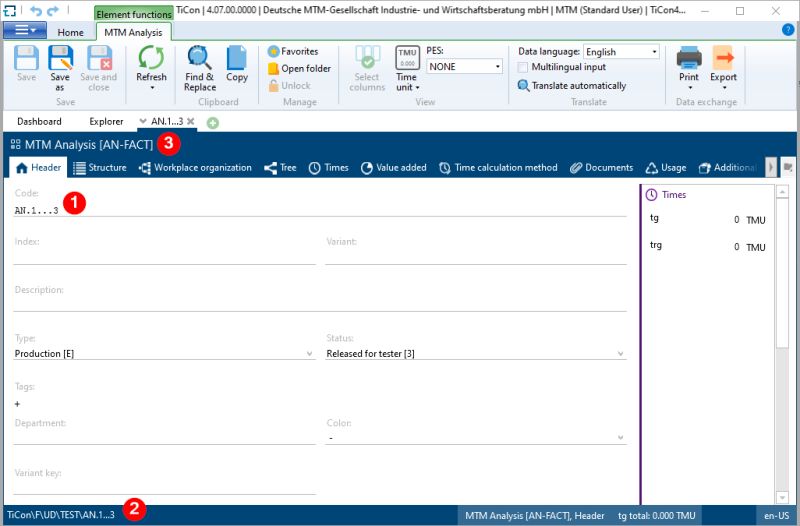Screen dimensions: 800x526
Task: Click the Save and close icon
Action: (99, 58)
